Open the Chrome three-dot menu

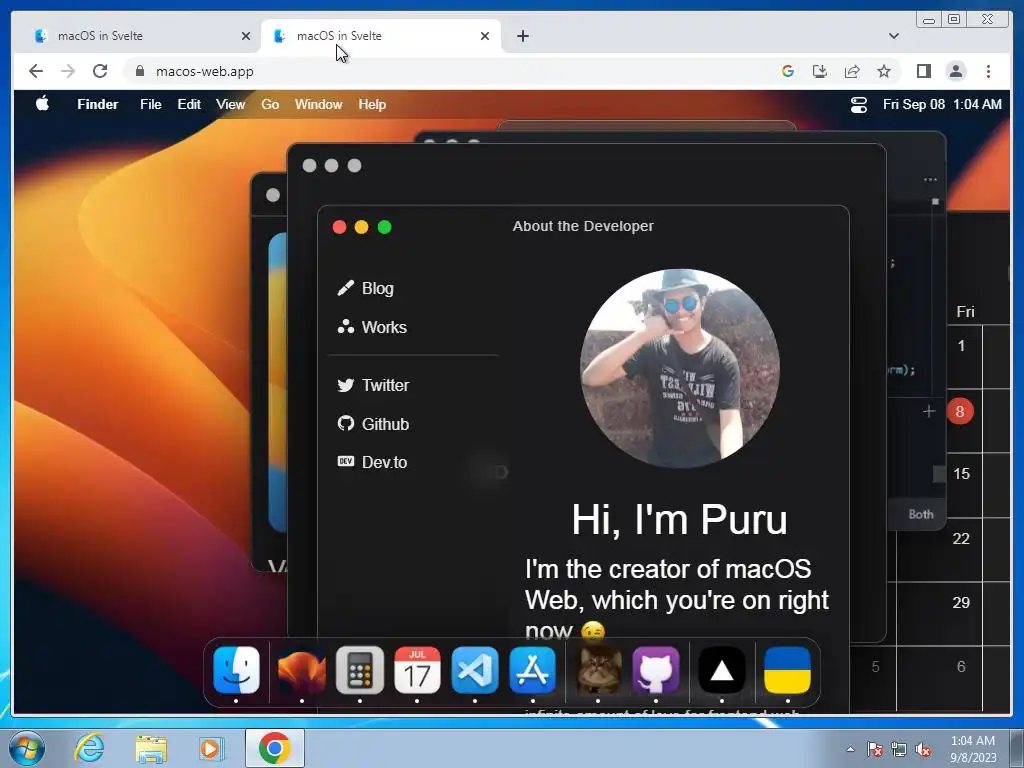pyautogui.click(x=988, y=71)
